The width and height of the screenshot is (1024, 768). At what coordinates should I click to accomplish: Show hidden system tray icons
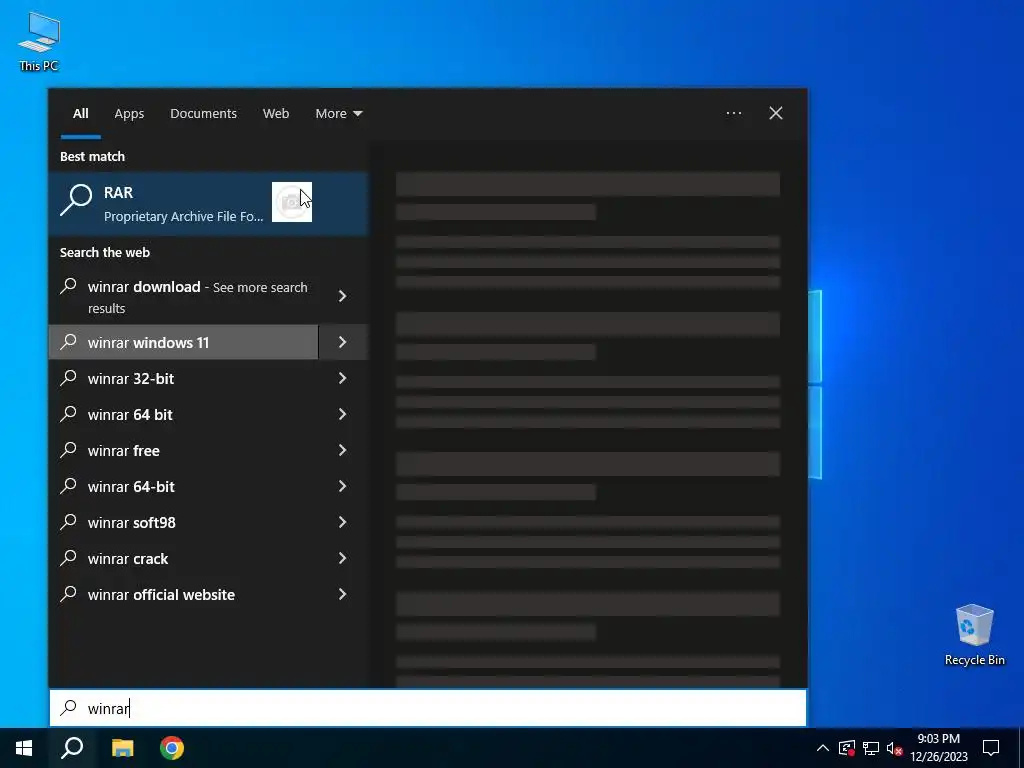(x=823, y=748)
